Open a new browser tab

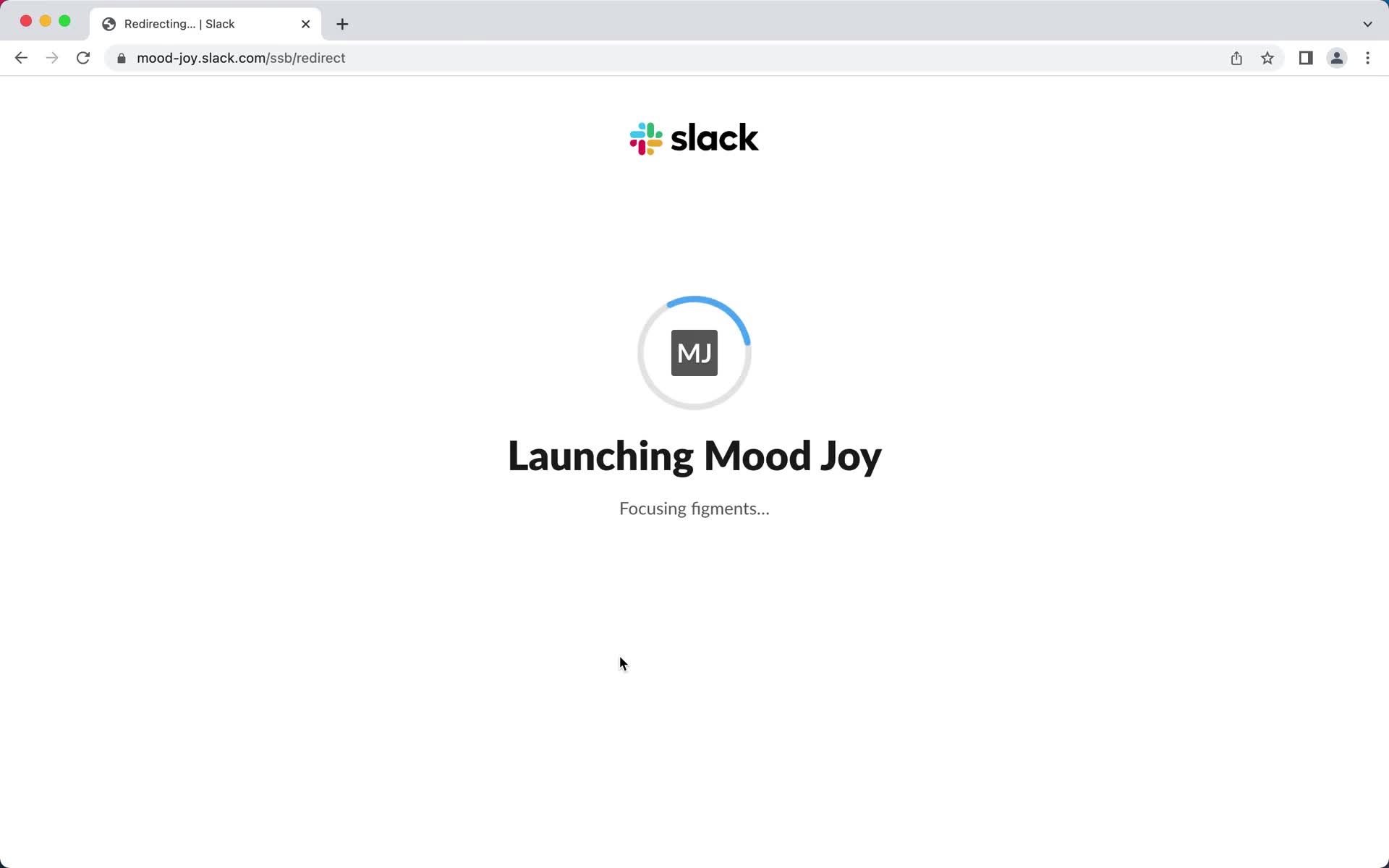342,23
